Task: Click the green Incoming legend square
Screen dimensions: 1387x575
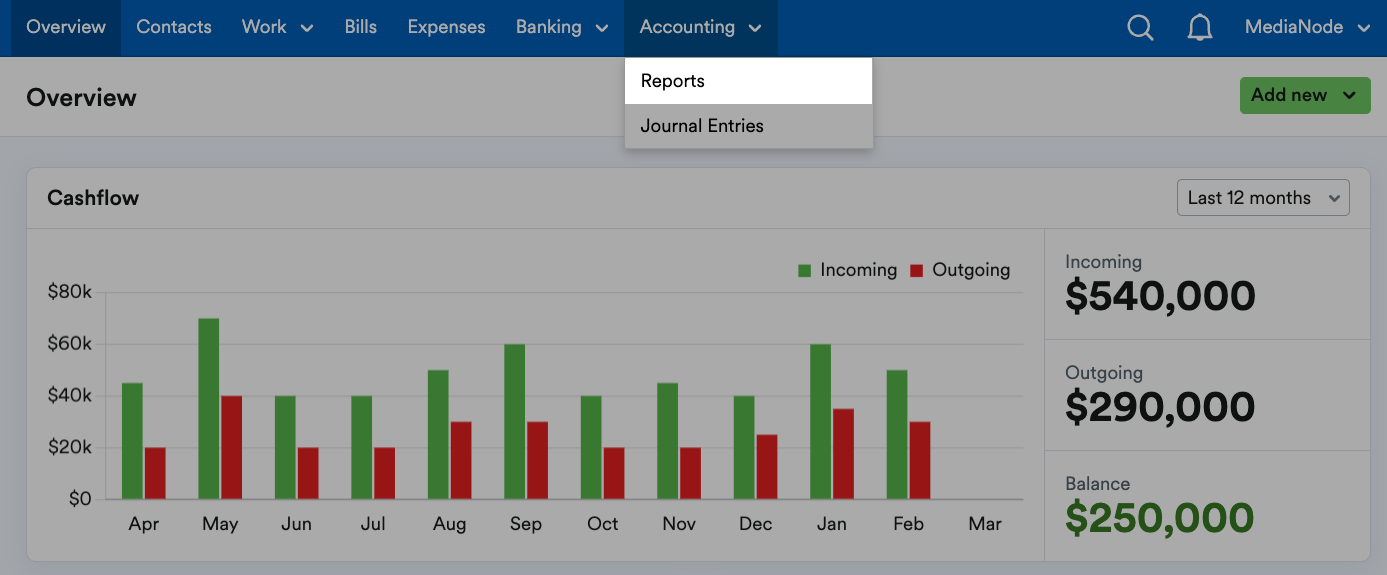Action: 804,271
